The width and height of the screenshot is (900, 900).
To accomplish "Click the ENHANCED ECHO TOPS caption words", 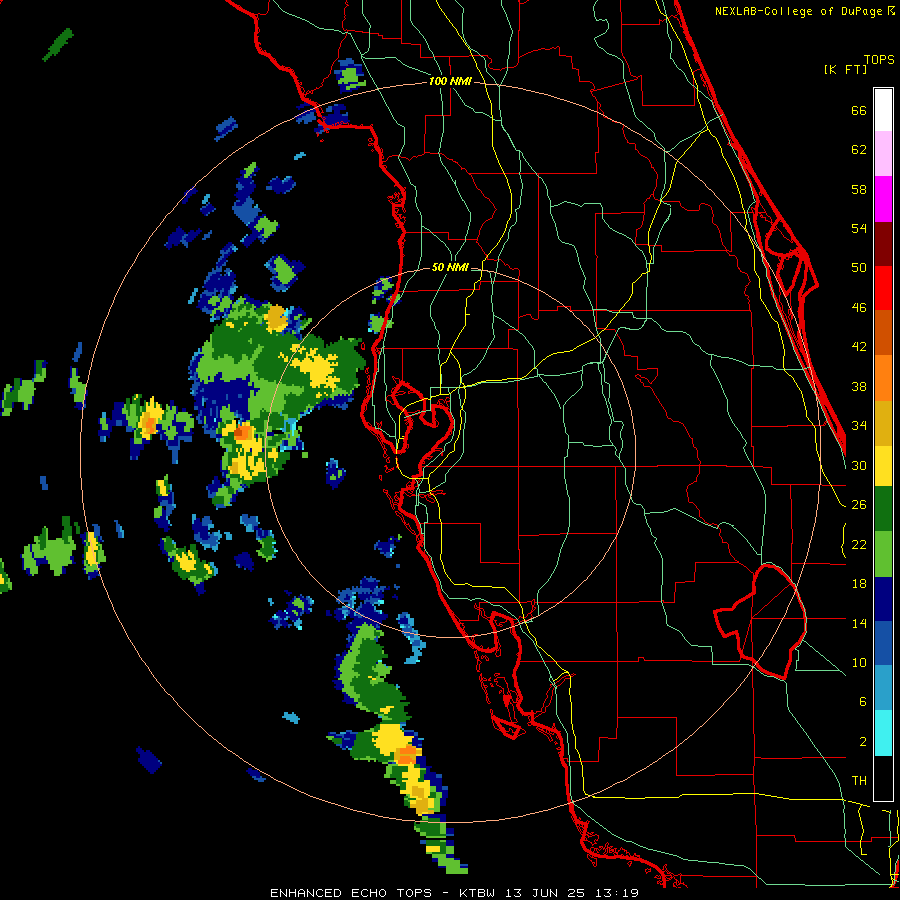I will (x=351, y=893).
